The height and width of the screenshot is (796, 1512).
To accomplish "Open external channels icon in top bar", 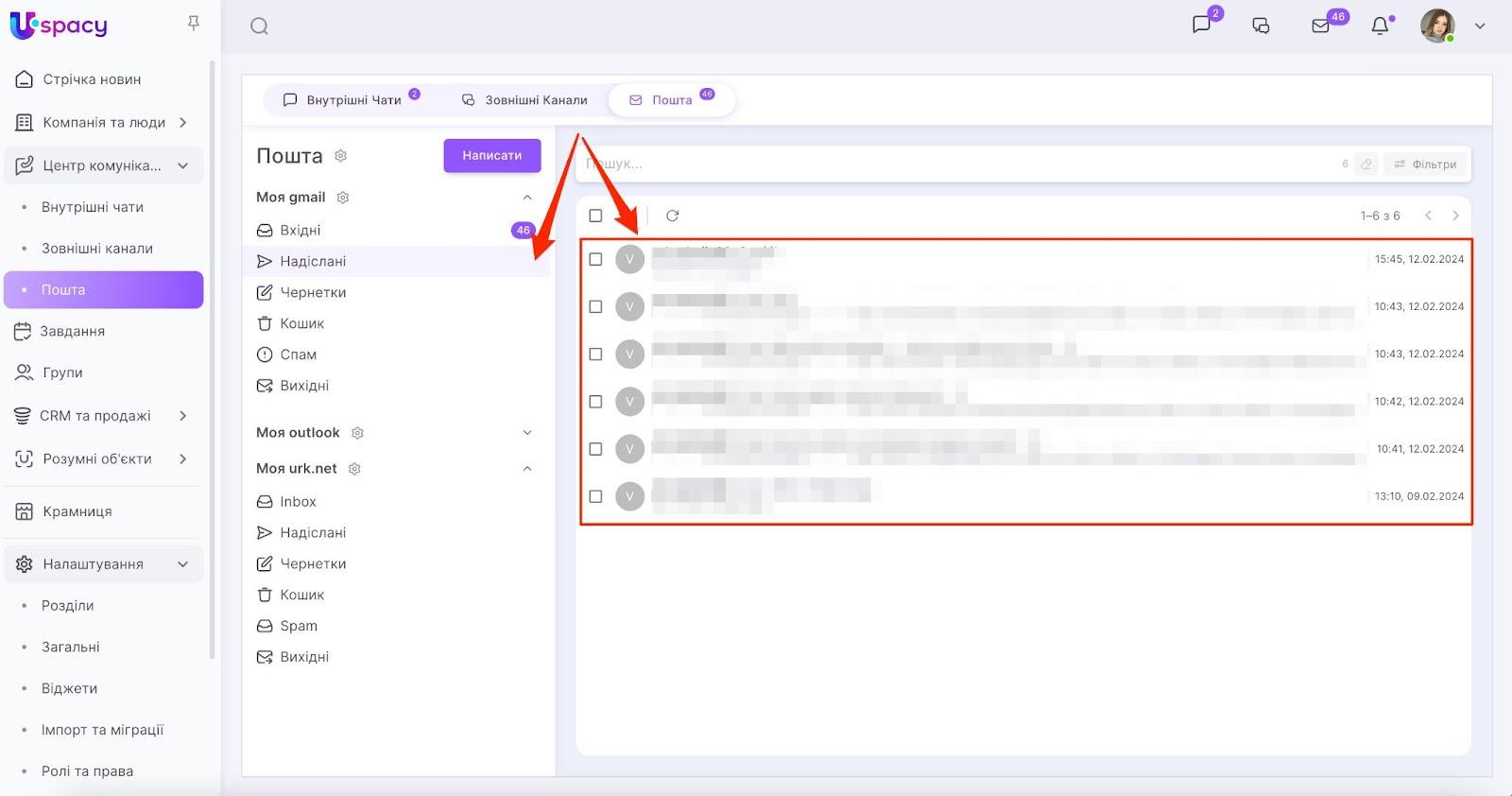I will [1261, 26].
